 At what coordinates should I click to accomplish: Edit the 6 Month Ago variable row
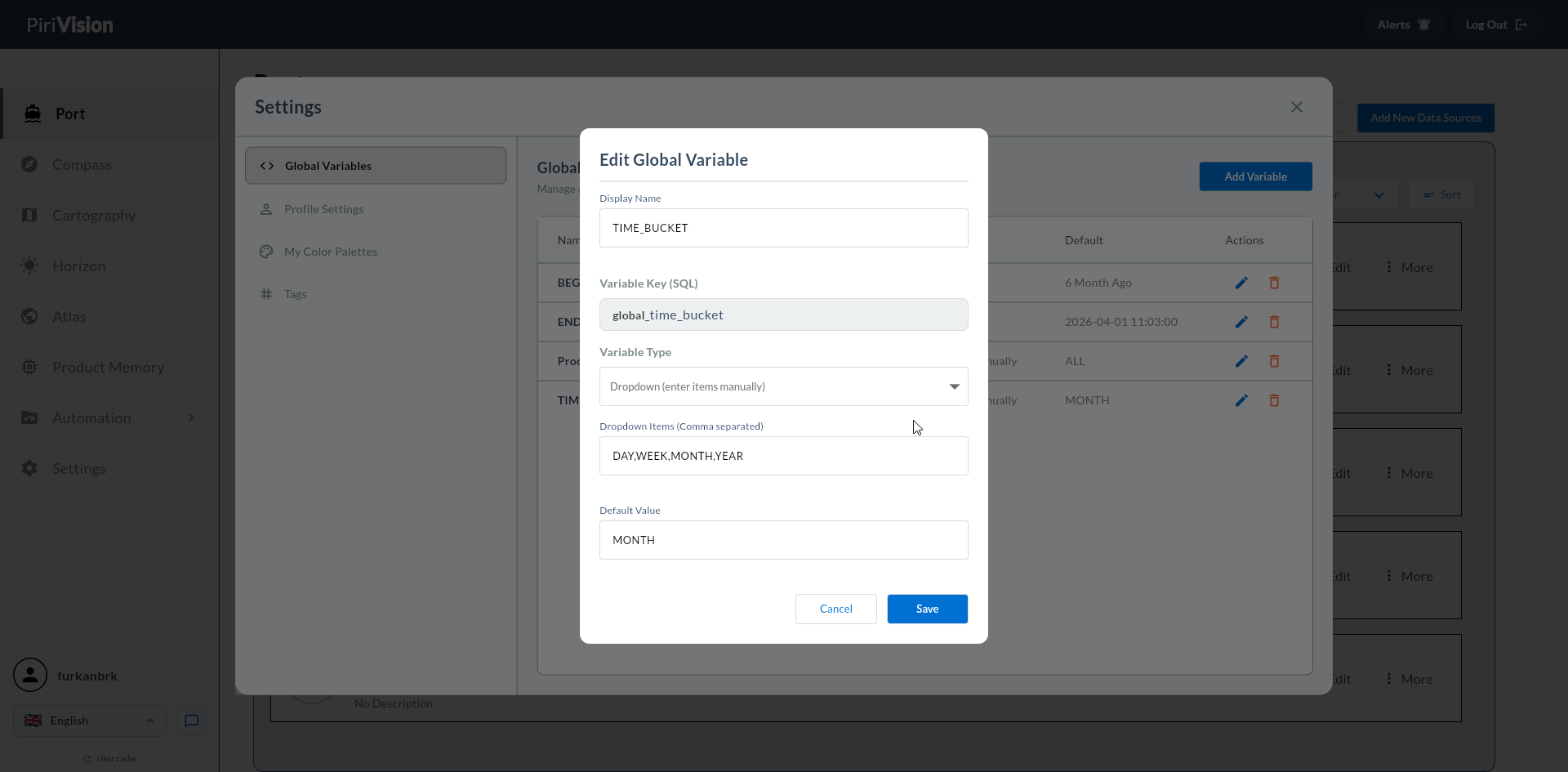click(1241, 283)
